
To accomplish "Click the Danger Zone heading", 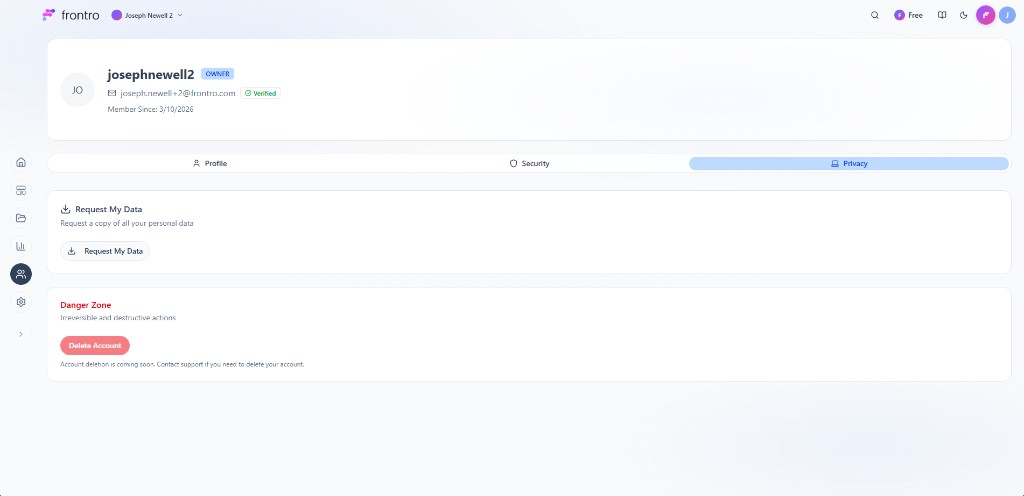I will tap(86, 305).
